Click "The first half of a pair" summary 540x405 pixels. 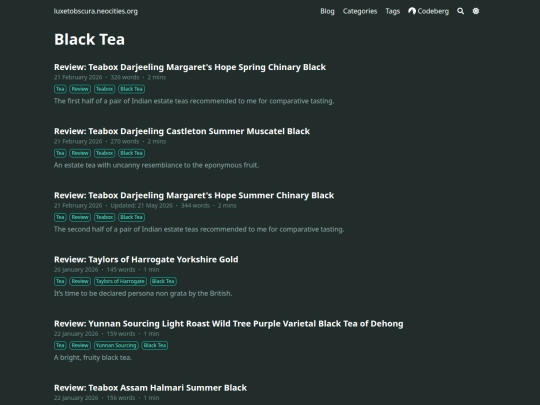[x=194, y=101]
